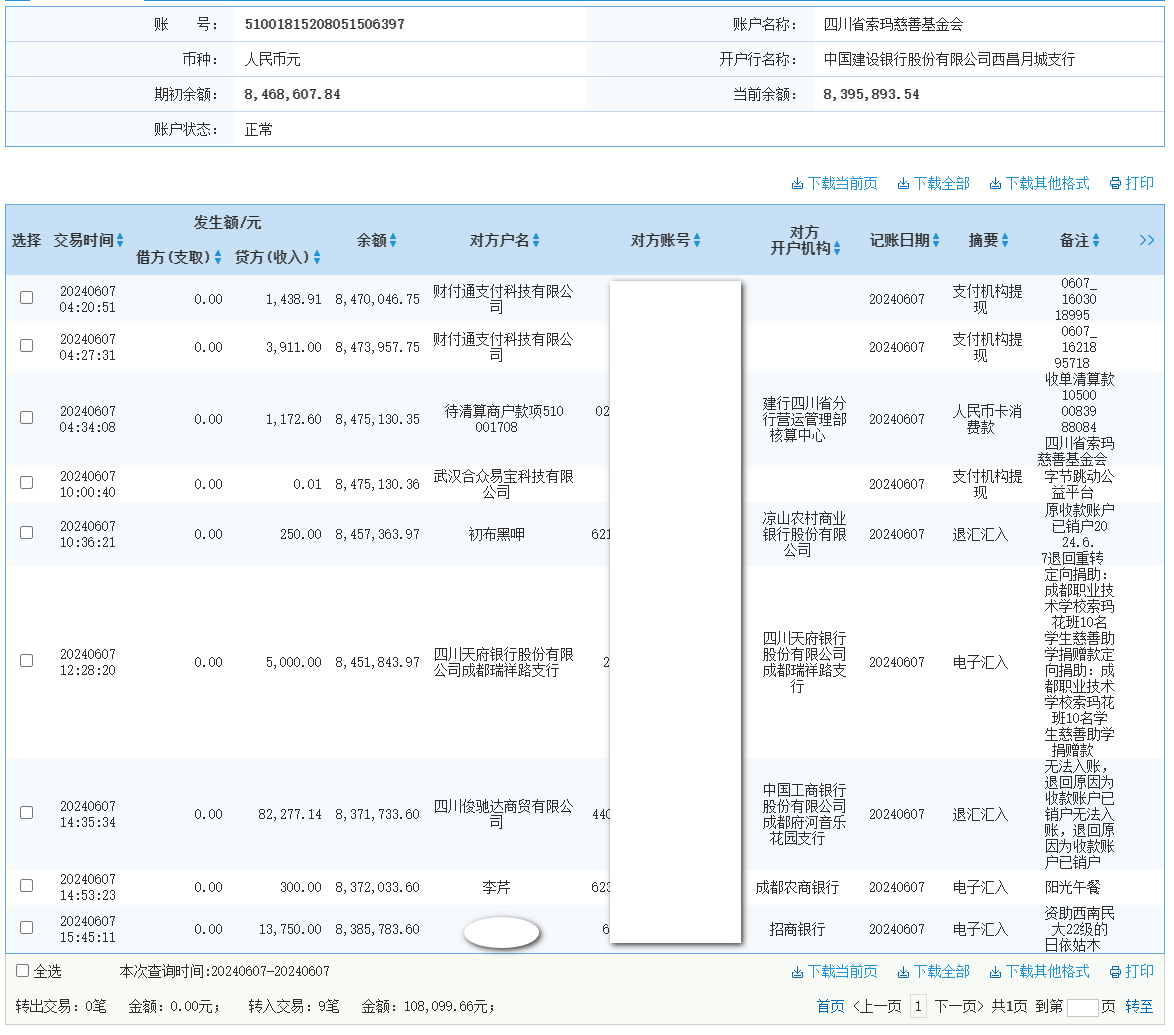The width and height of the screenshot is (1174, 1035).
Task: Click currency value 人民币元
Action: [272, 59]
